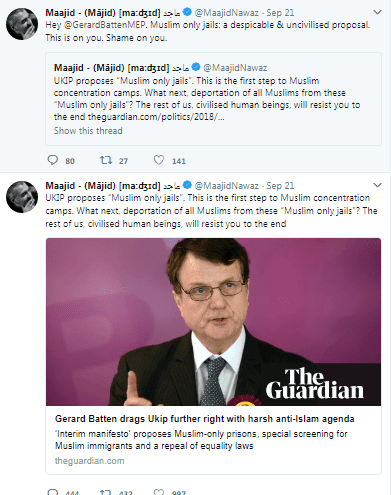
Task: Click the @GerardBattenMEP mention link
Action: (x=105, y=25)
